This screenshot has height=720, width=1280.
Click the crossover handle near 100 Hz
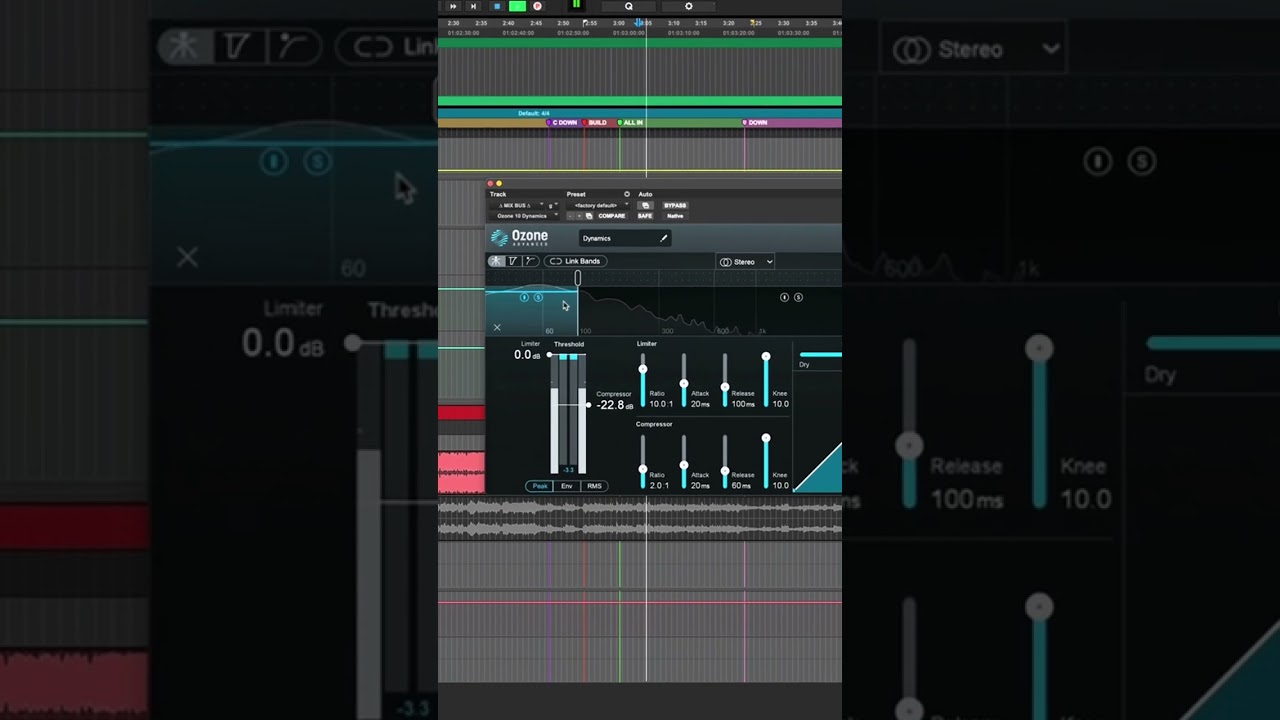577,278
